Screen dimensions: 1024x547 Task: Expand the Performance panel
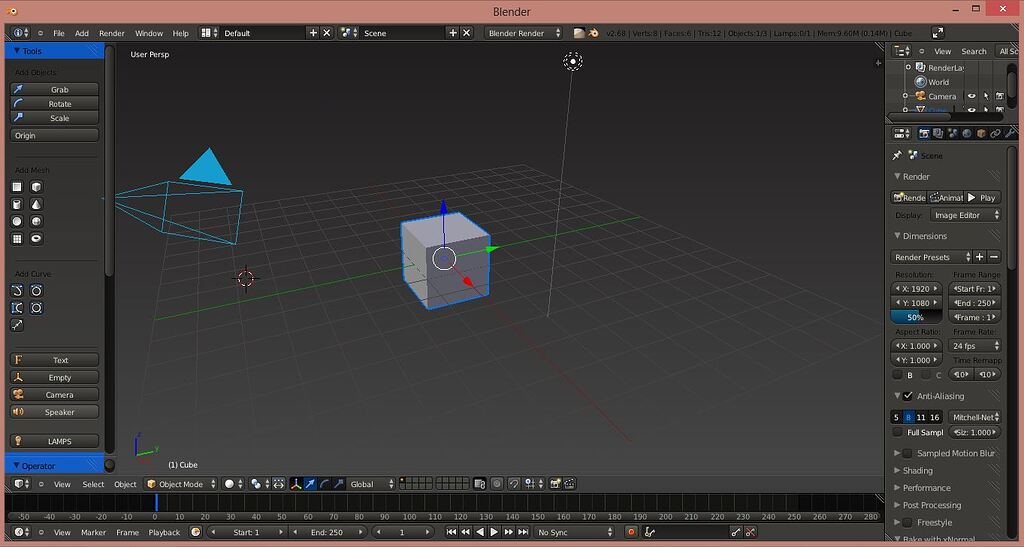click(927, 488)
